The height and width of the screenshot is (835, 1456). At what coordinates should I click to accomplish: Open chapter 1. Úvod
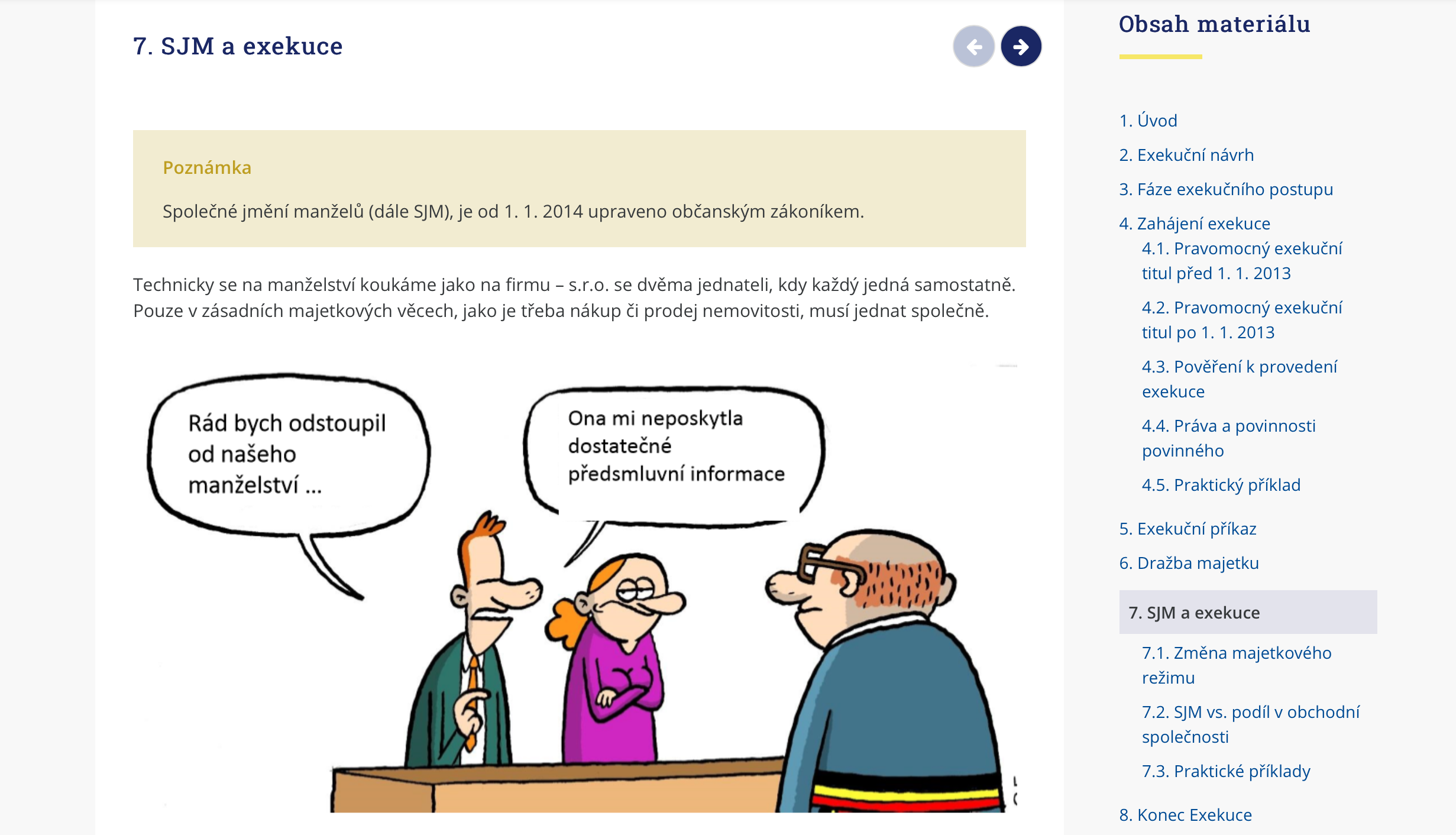tap(1148, 121)
